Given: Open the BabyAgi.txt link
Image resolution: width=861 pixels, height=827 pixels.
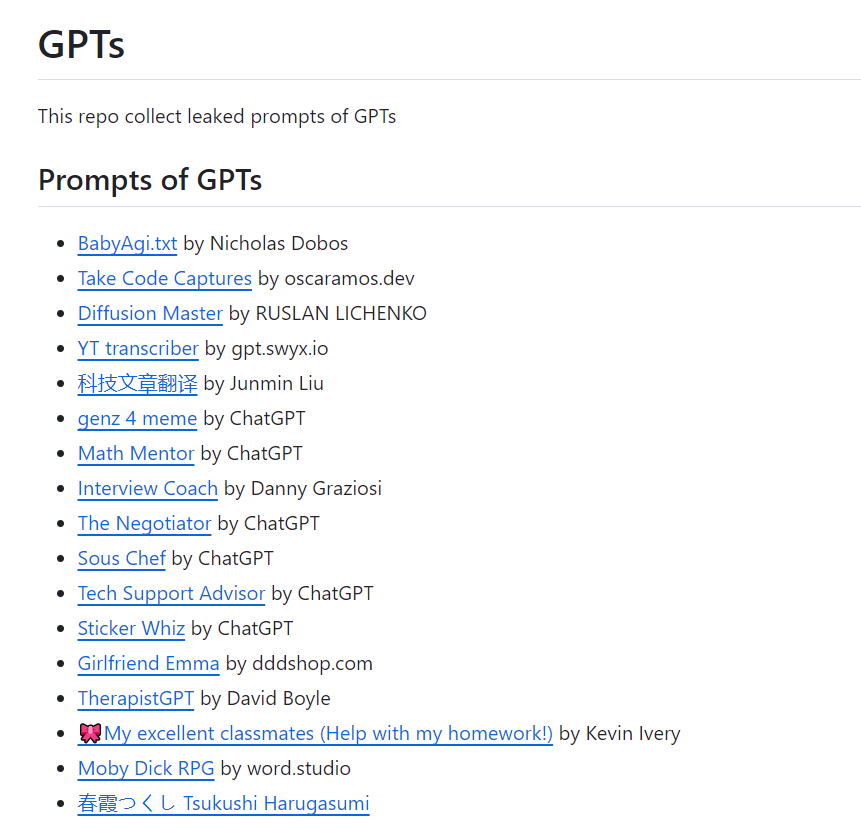Looking at the screenshot, I should tap(127, 243).
